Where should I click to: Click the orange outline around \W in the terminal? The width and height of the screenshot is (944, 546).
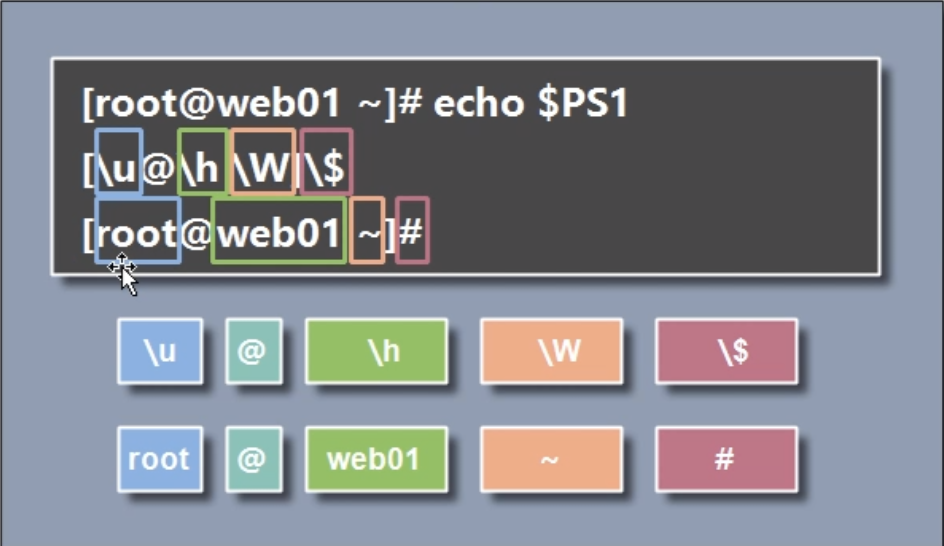[x=263, y=161]
